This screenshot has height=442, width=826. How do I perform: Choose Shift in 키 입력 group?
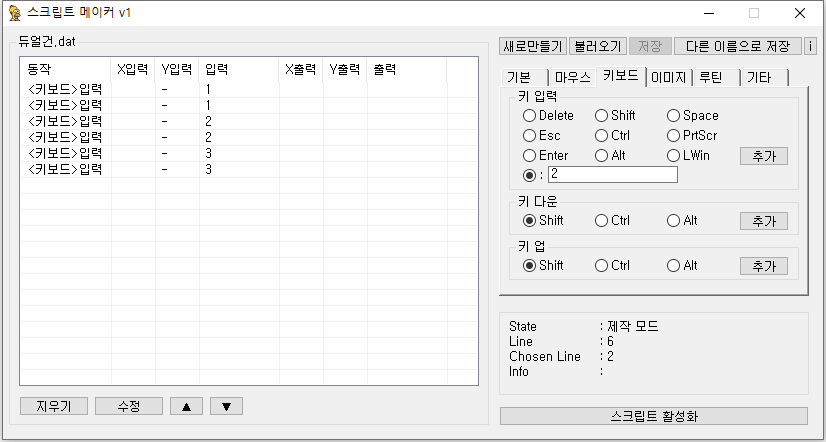[615, 115]
